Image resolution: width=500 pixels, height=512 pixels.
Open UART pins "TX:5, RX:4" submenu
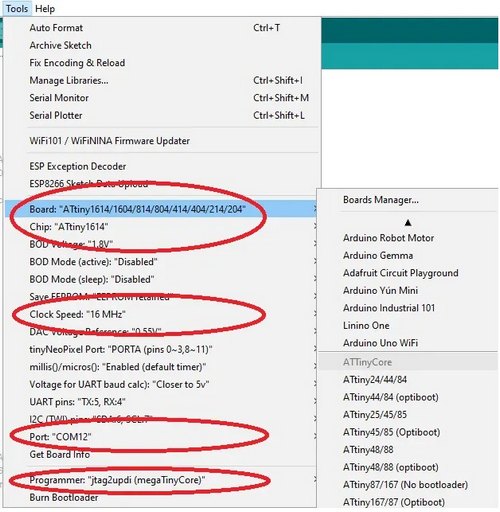click(162, 402)
